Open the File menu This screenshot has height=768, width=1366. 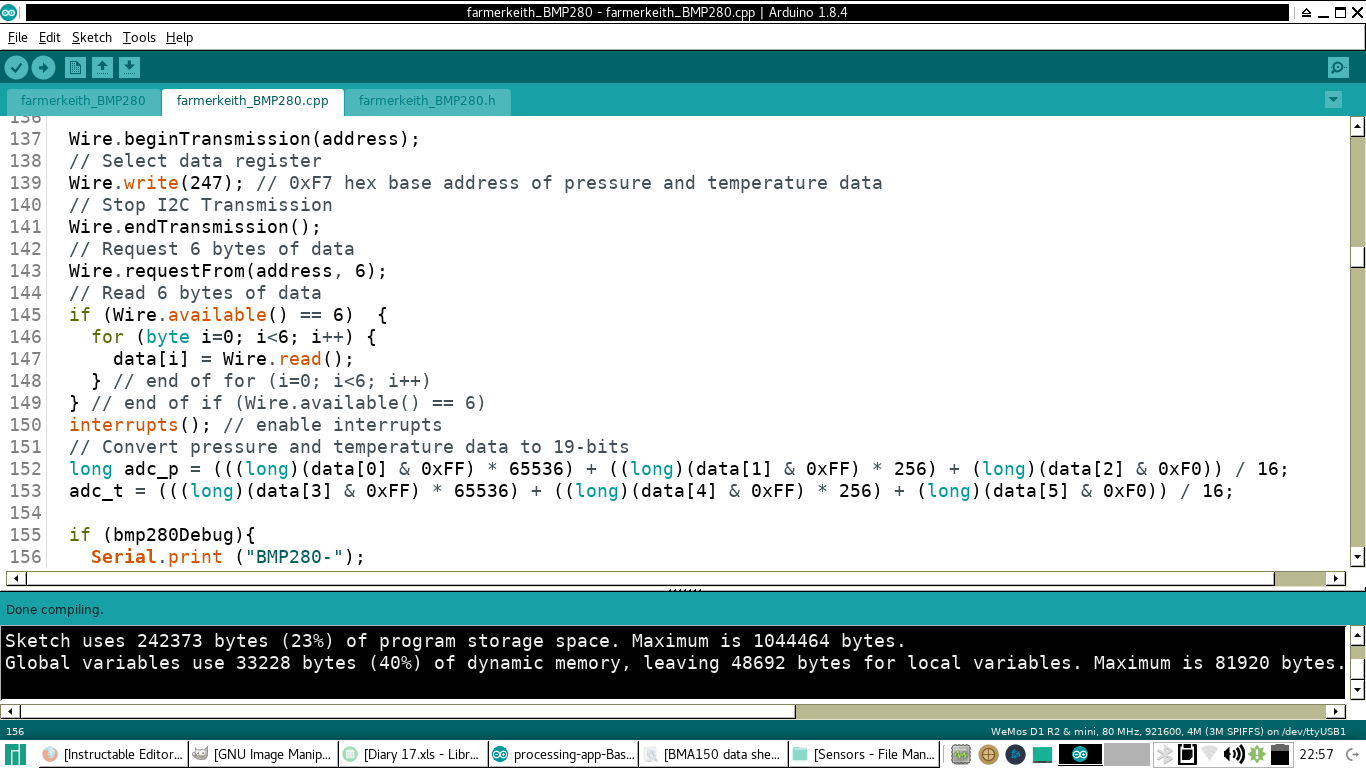tap(18, 37)
